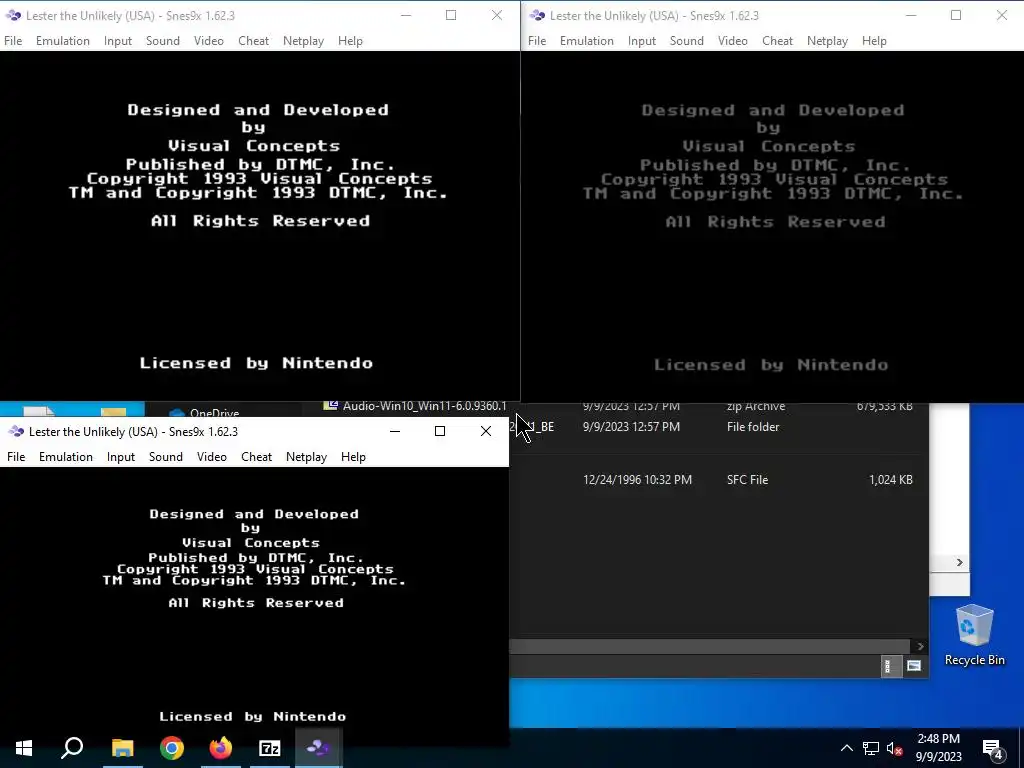Click horizontal scrollbar right arrow in Explorer
This screenshot has width=1024, height=768.
[x=920, y=646]
